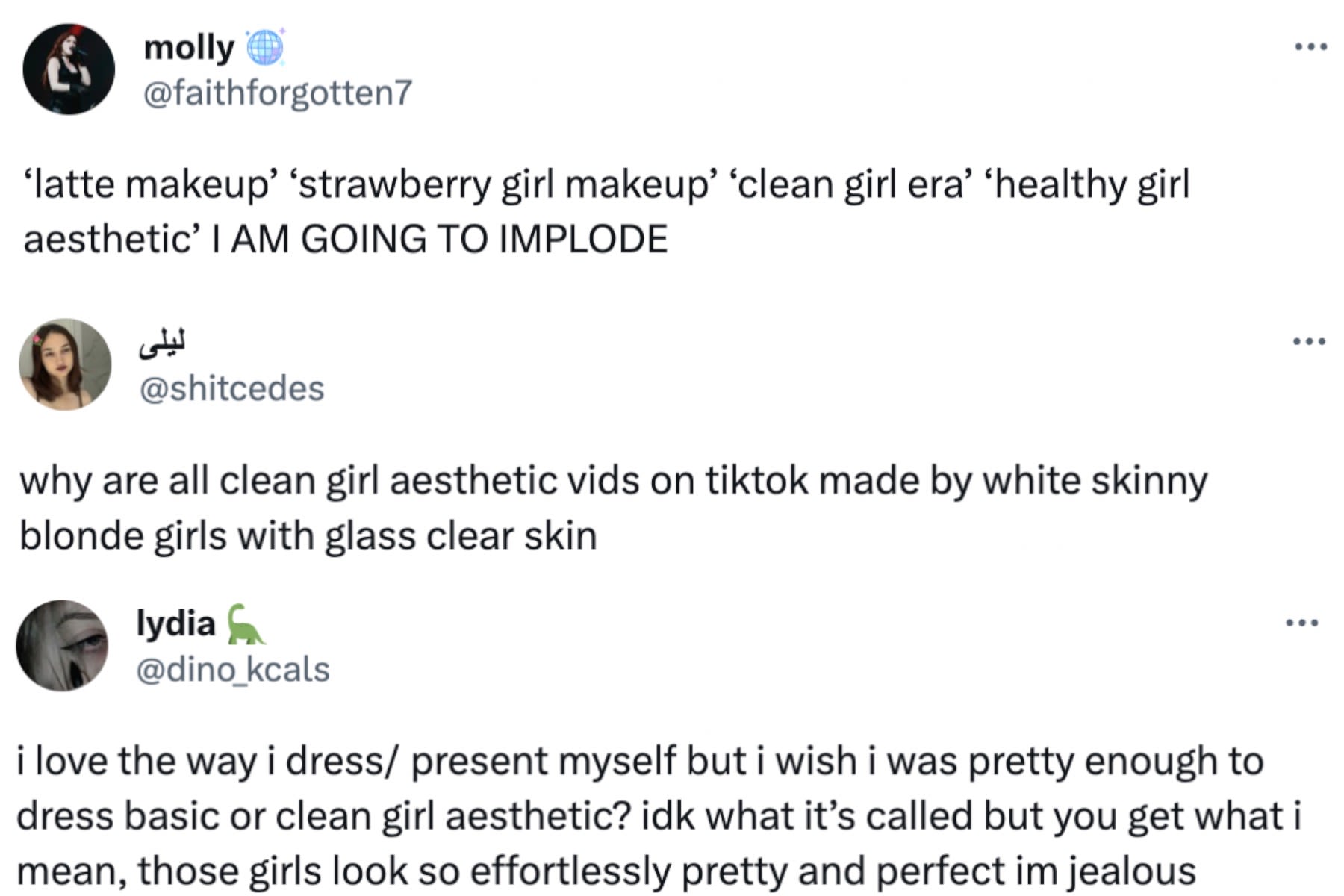Viewport: 1344px width, 896px height.
Task: Click molly's display name
Action: [x=188, y=48]
